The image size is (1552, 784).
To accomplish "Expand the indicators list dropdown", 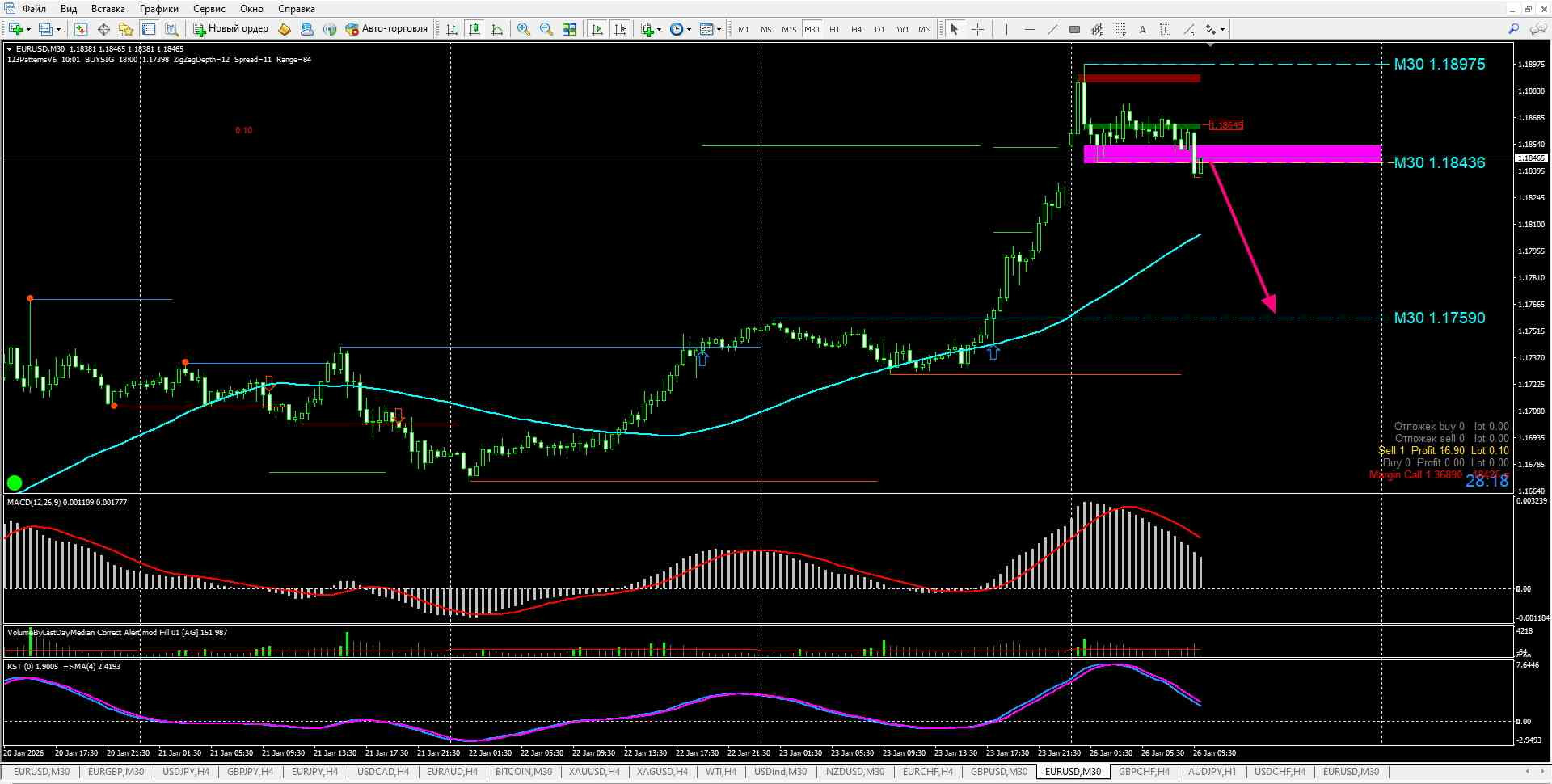I will click(x=659, y=30).
